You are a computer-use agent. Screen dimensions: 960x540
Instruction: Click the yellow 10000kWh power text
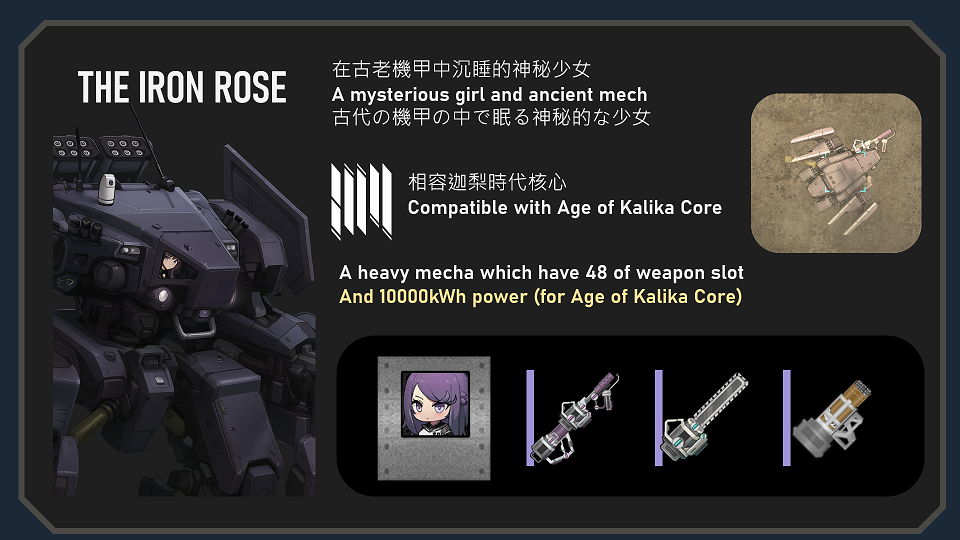point(541,297)
